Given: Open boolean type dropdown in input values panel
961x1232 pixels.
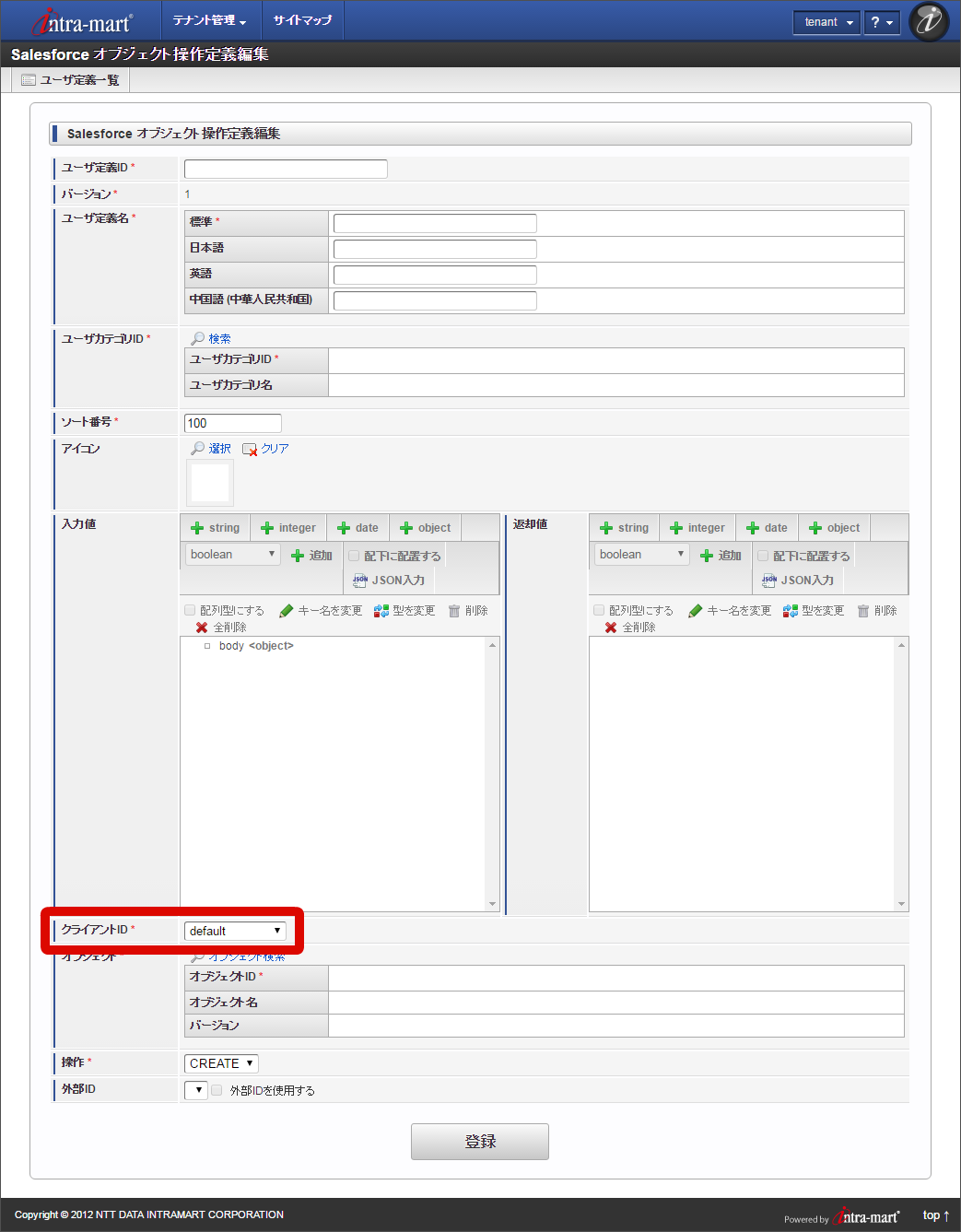Looking at the screenshot, I should tap(232, 555).
